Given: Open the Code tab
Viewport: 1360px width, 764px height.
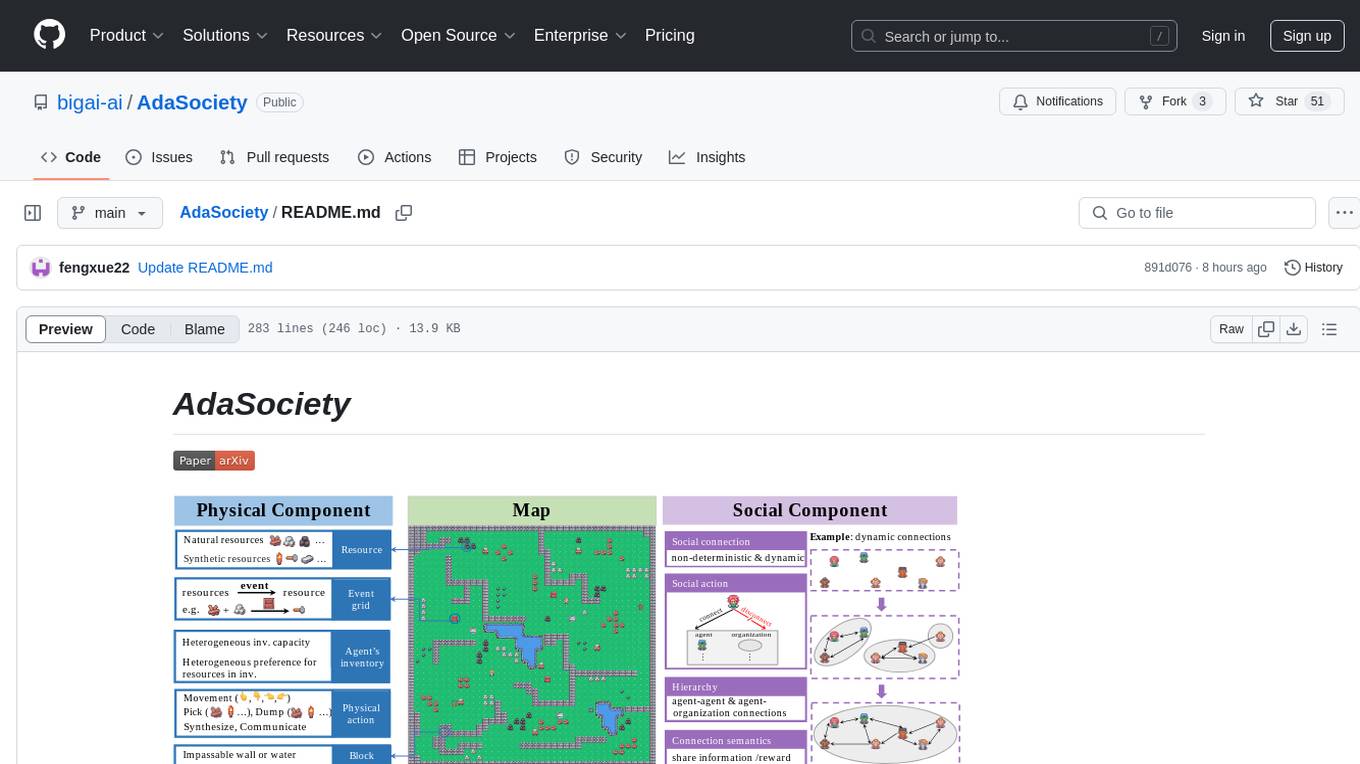Looking at the screenshot, I should tap(71, 157).
